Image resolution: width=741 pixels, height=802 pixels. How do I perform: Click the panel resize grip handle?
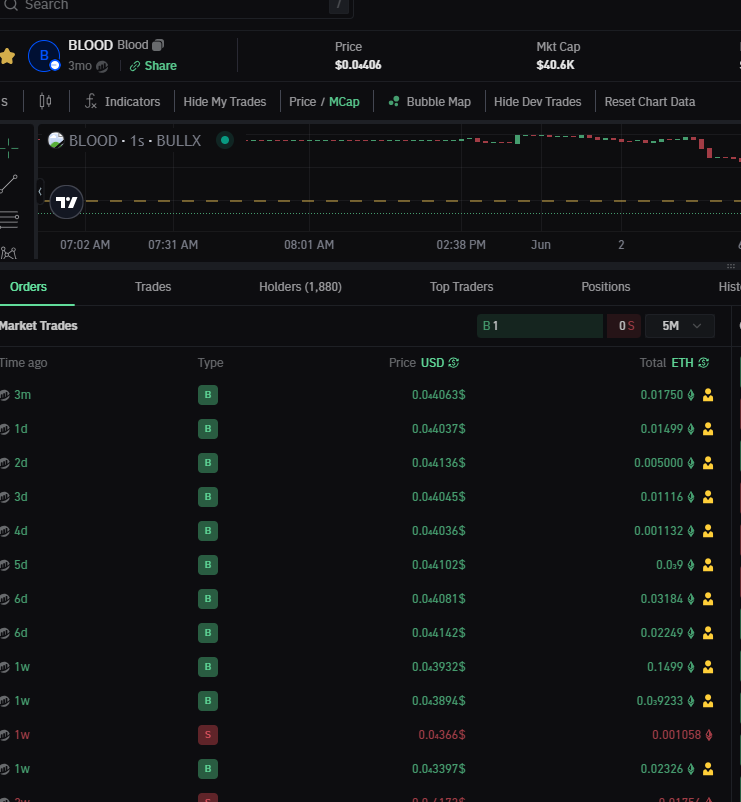click(x=731, y=266)
